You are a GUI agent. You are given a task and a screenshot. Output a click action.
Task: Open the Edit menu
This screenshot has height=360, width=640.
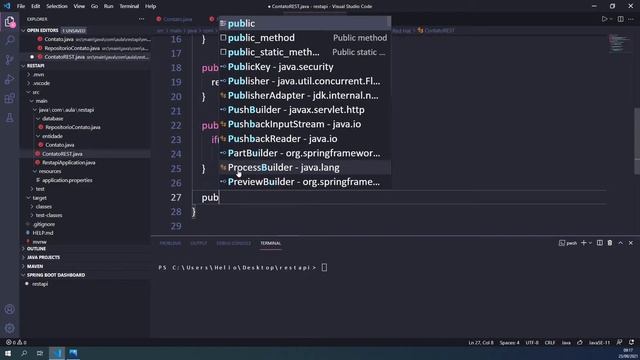click(36, 6)
